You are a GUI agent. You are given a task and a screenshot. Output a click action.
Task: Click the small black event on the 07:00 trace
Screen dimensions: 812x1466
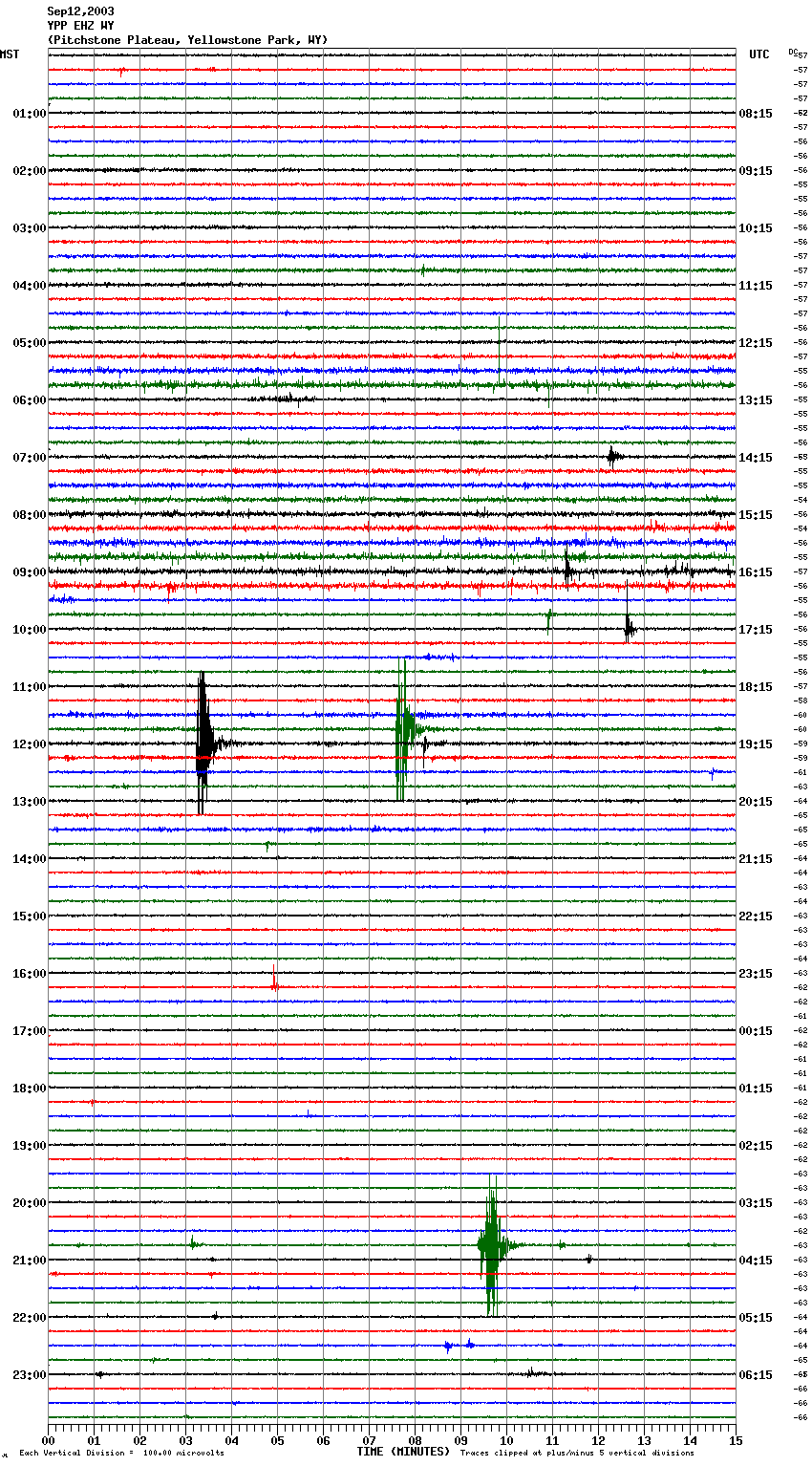pos(614,457)
